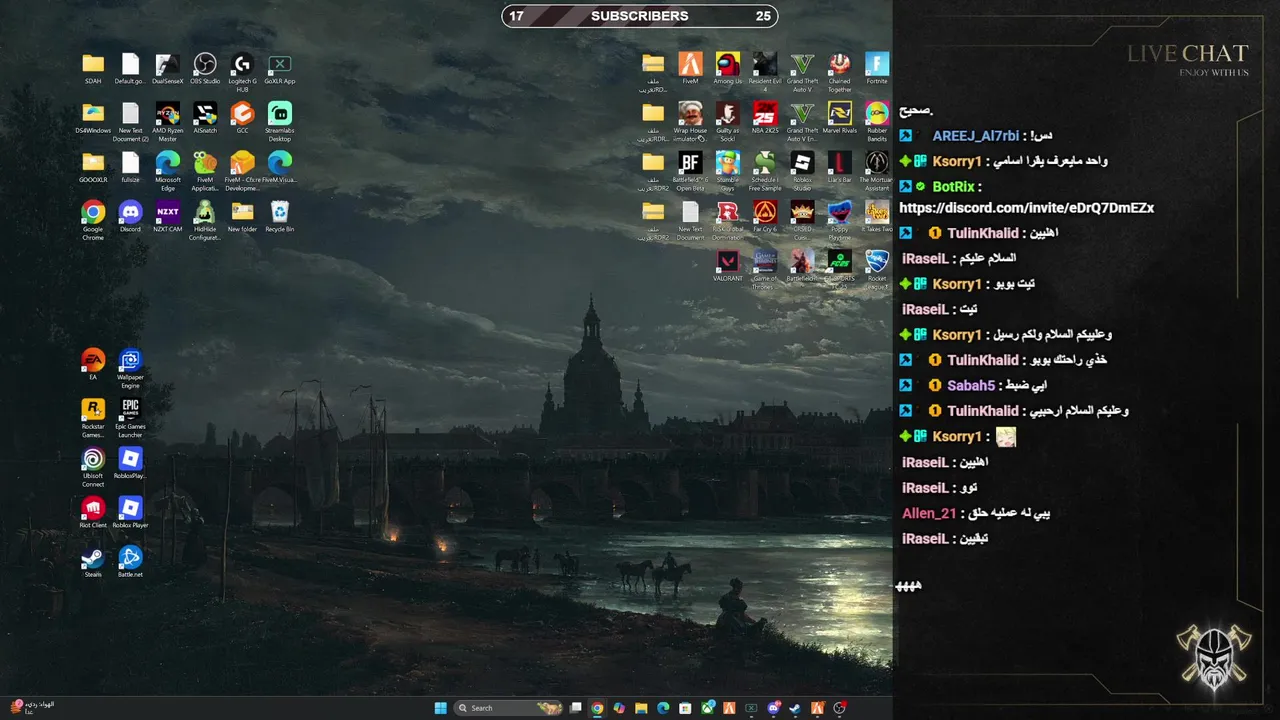Open the DS4Windows folder
This screenshot has width=1280, height=720.
coord(93,118)
